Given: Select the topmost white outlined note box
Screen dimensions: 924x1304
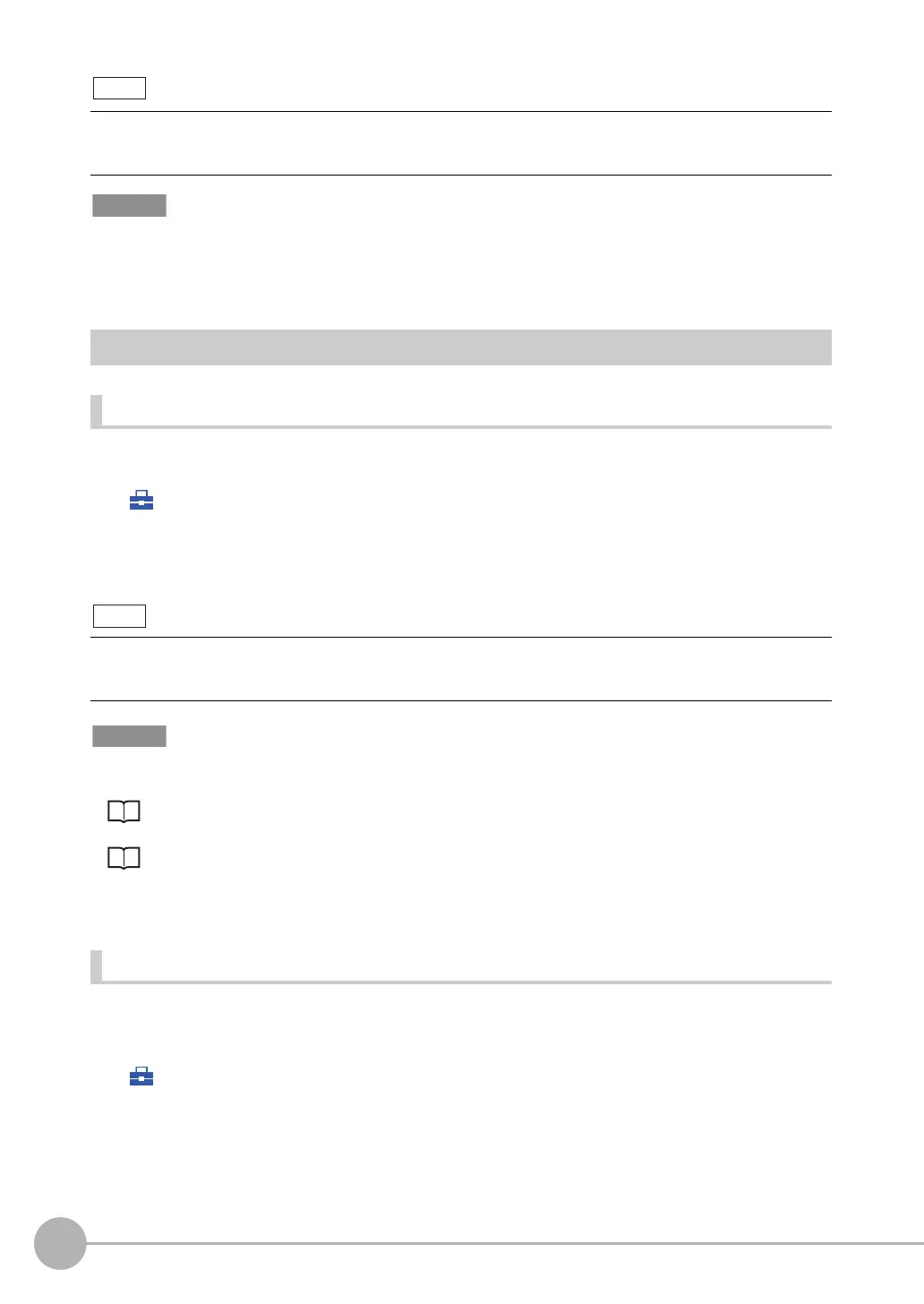Looking at the screenshot, I should tap(119, 88).
